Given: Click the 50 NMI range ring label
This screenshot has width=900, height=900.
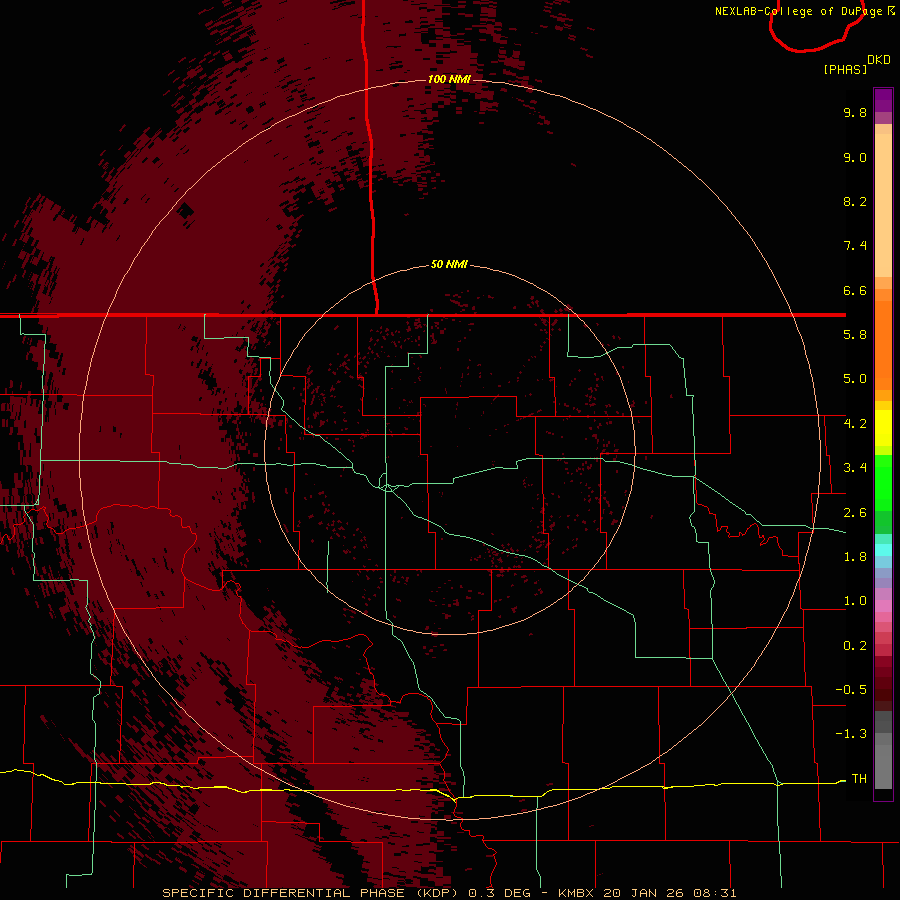Looking at the screenshot, I should point(449,265).
